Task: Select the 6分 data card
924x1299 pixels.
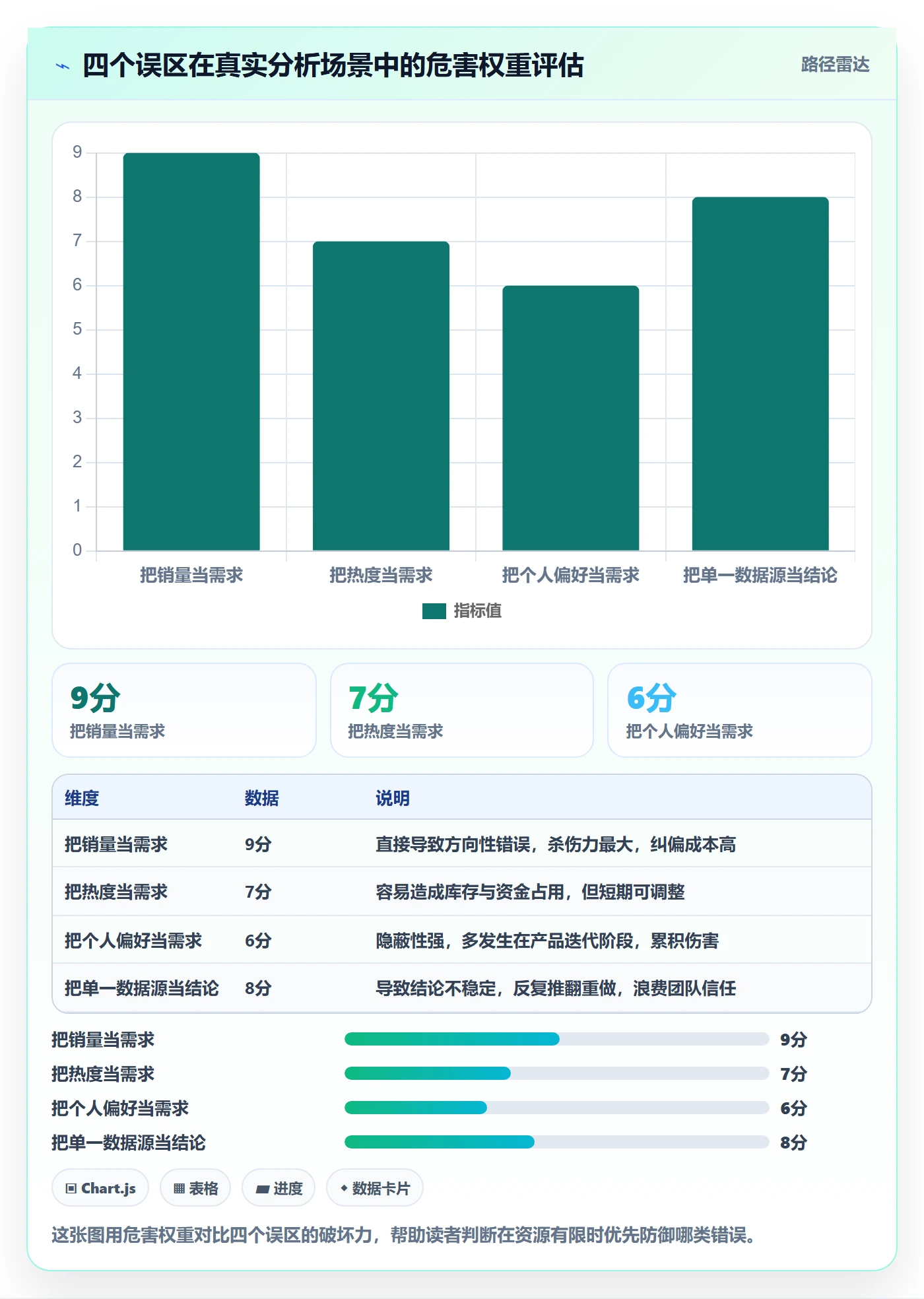Action: (x=740, y=710)
